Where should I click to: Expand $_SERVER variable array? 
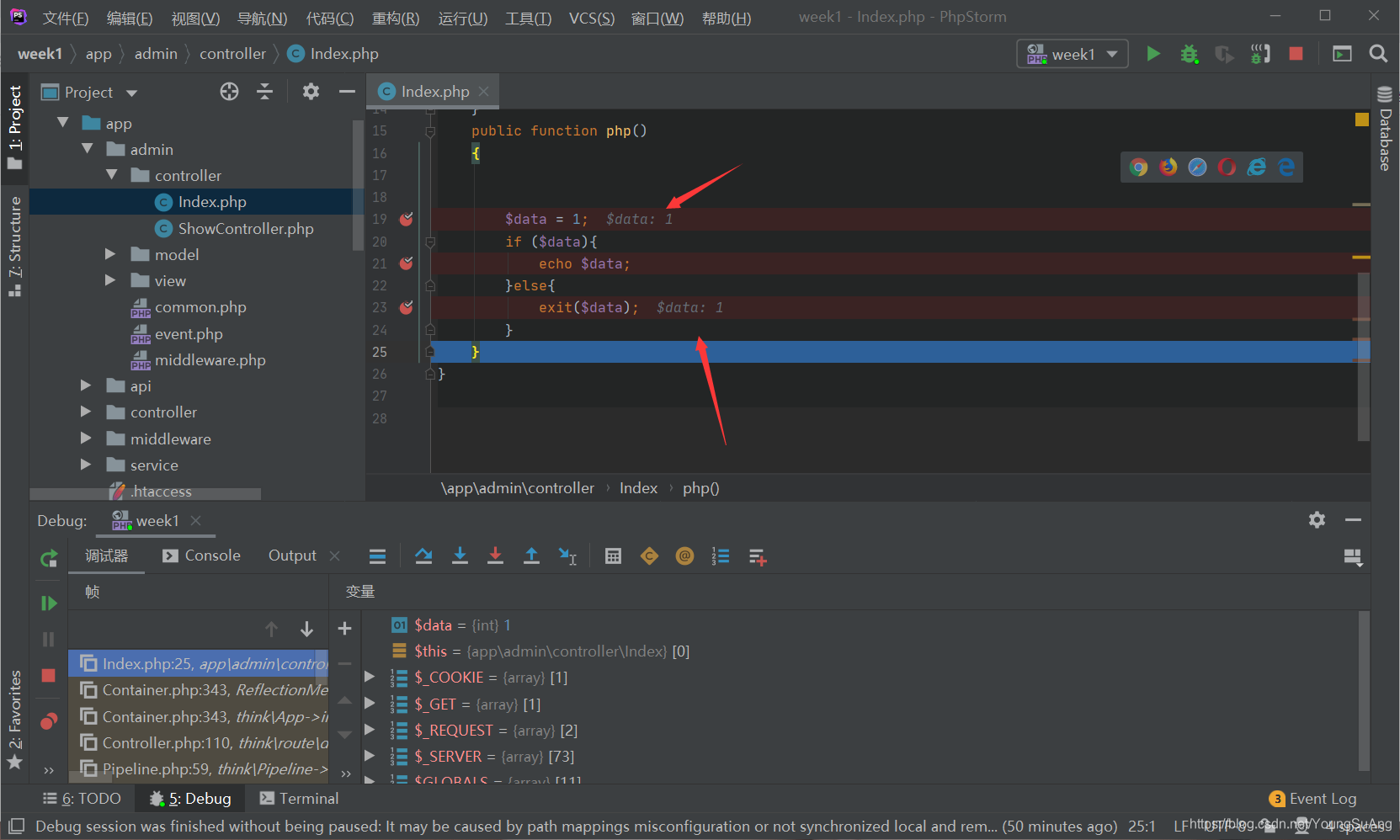[x=369, y=756]
